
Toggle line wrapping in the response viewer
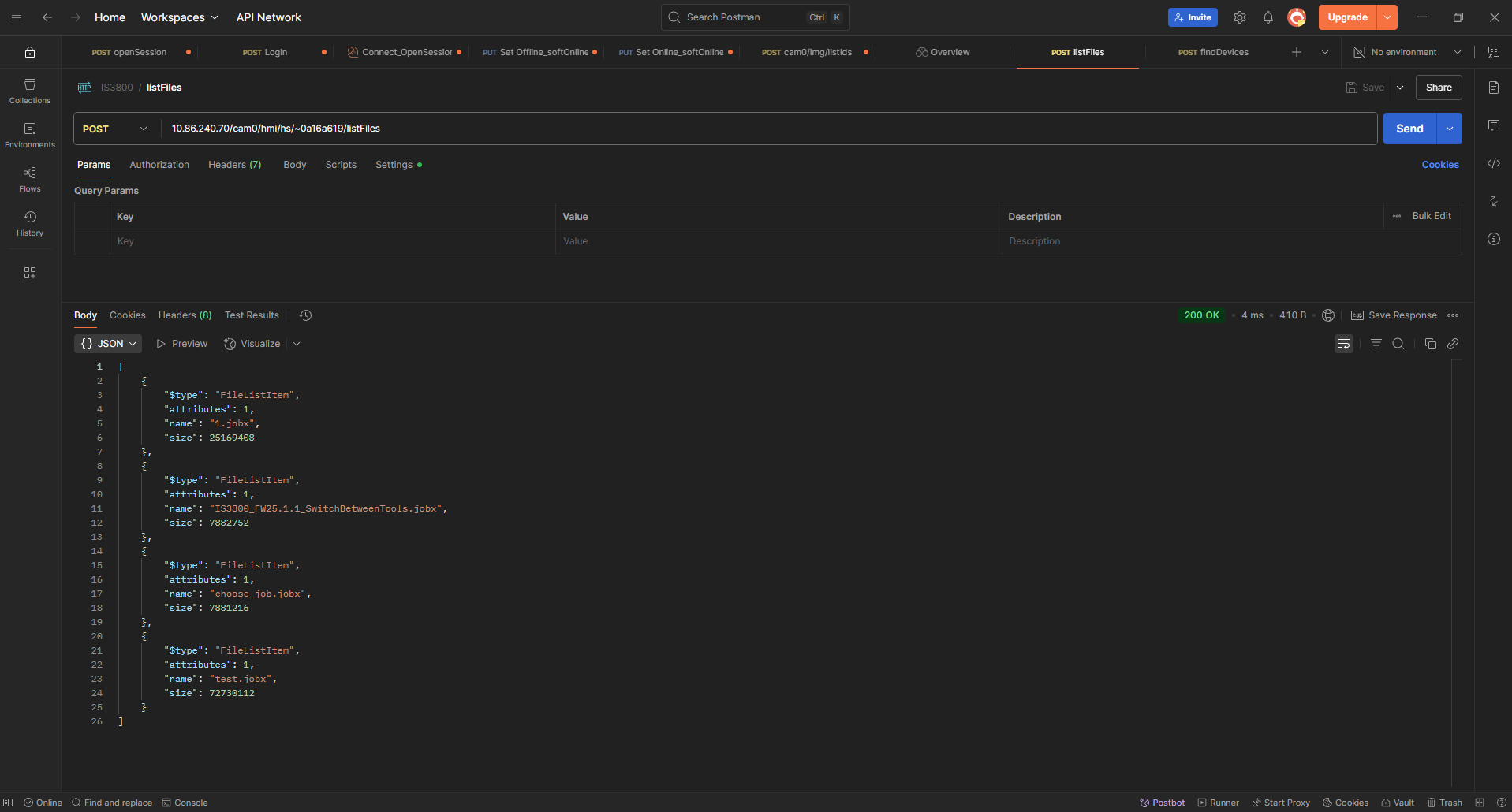pos(1344,344)
